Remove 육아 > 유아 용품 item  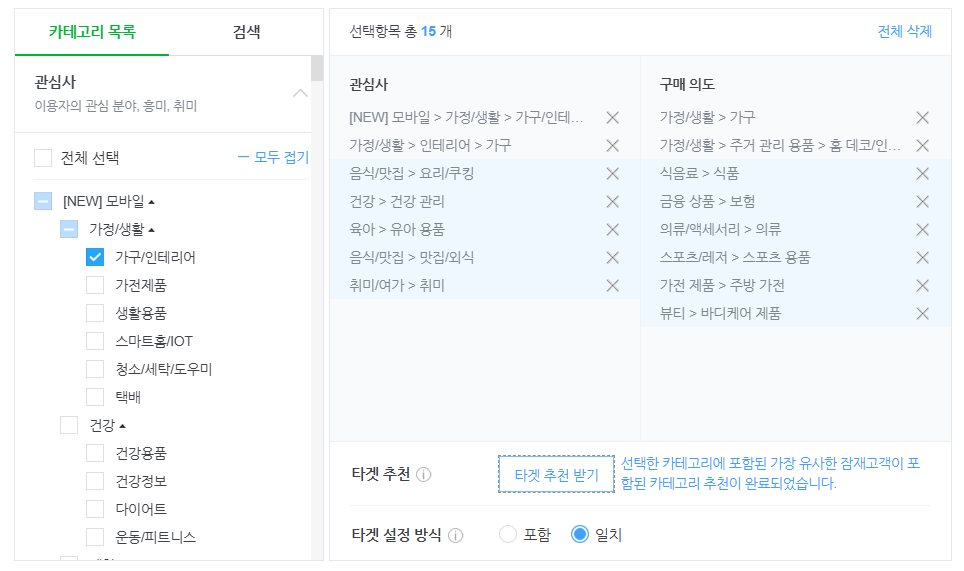[x=612, y=230]
